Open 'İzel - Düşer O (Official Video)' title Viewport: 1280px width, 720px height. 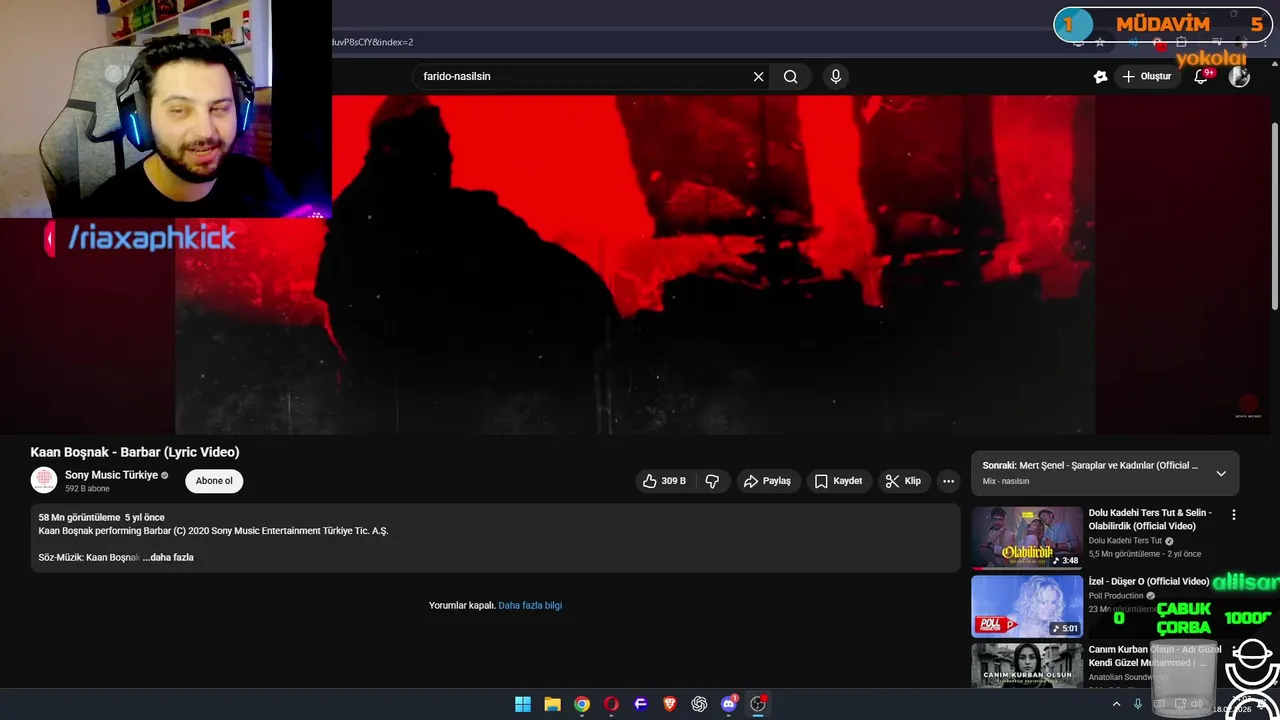[1149, 581]
